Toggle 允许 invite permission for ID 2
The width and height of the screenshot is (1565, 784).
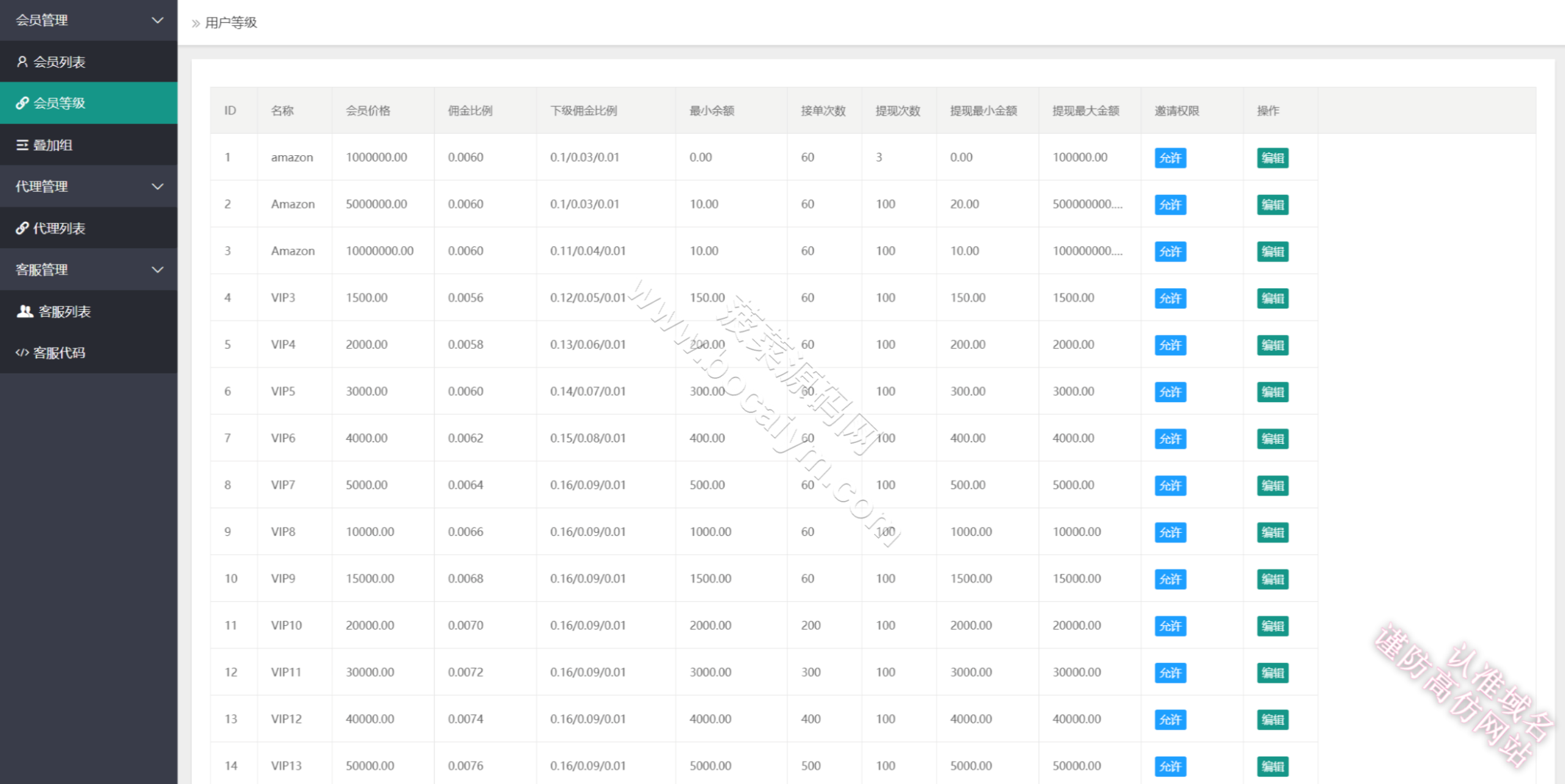tap(1170, 205)
